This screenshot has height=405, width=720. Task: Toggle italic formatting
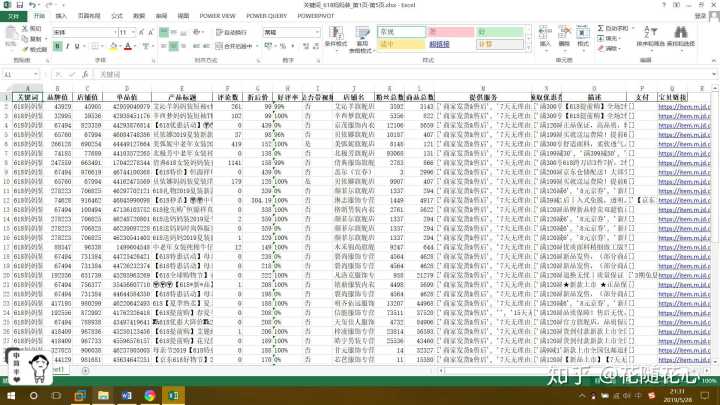[x=68, y=46]
